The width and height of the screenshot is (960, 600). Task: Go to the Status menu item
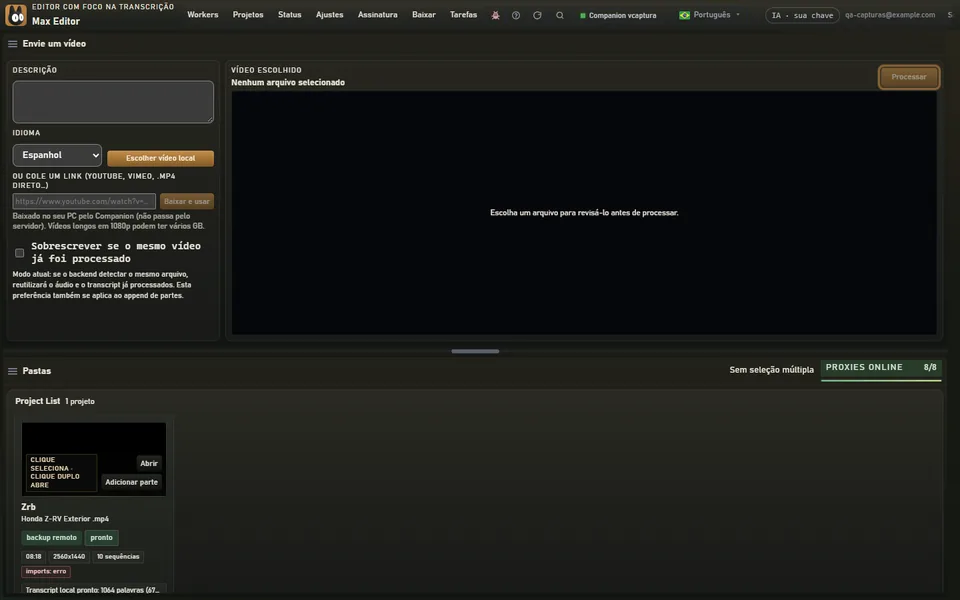click(290, 15)
